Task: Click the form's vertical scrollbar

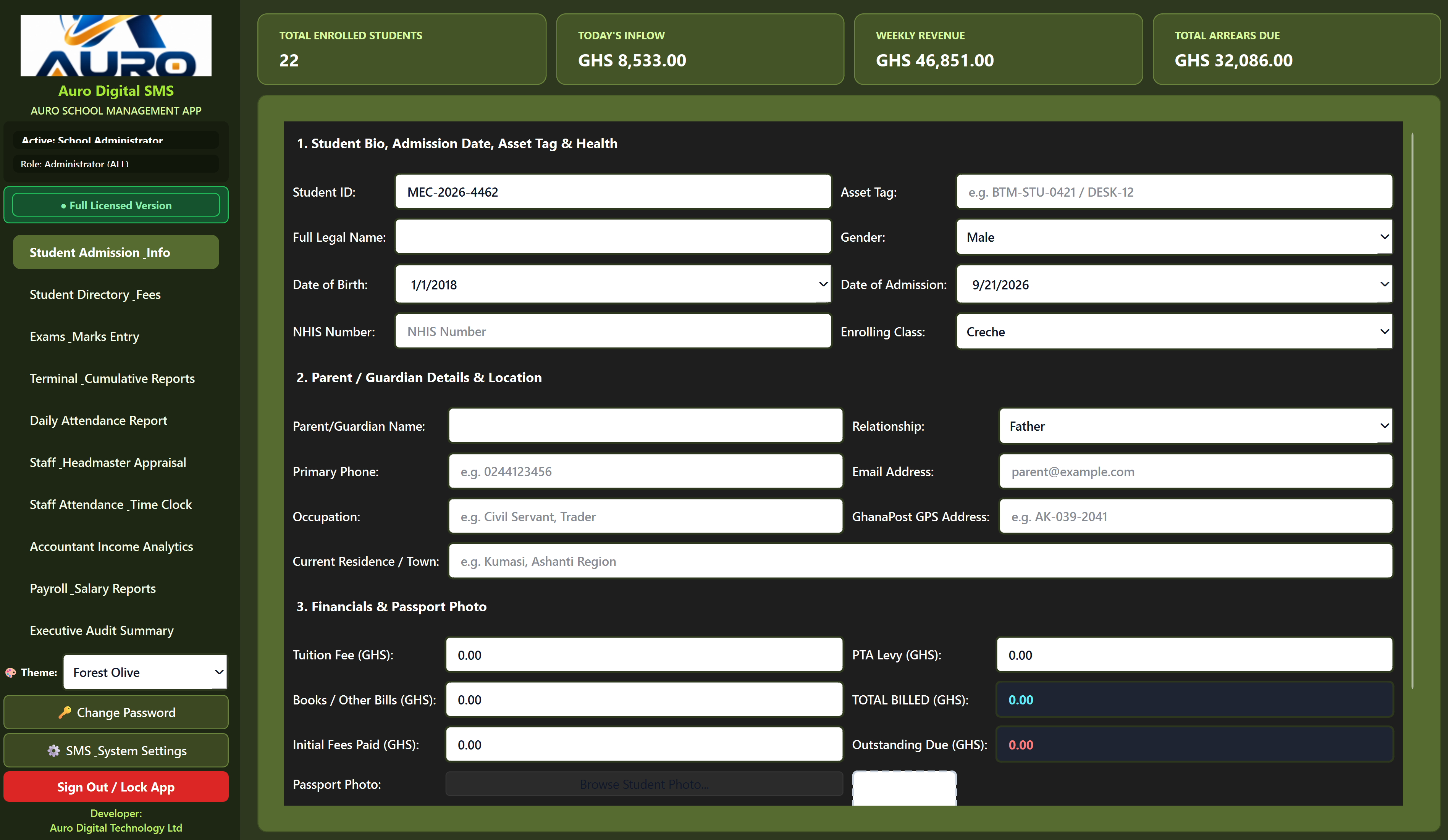Action: (1412, 411)
